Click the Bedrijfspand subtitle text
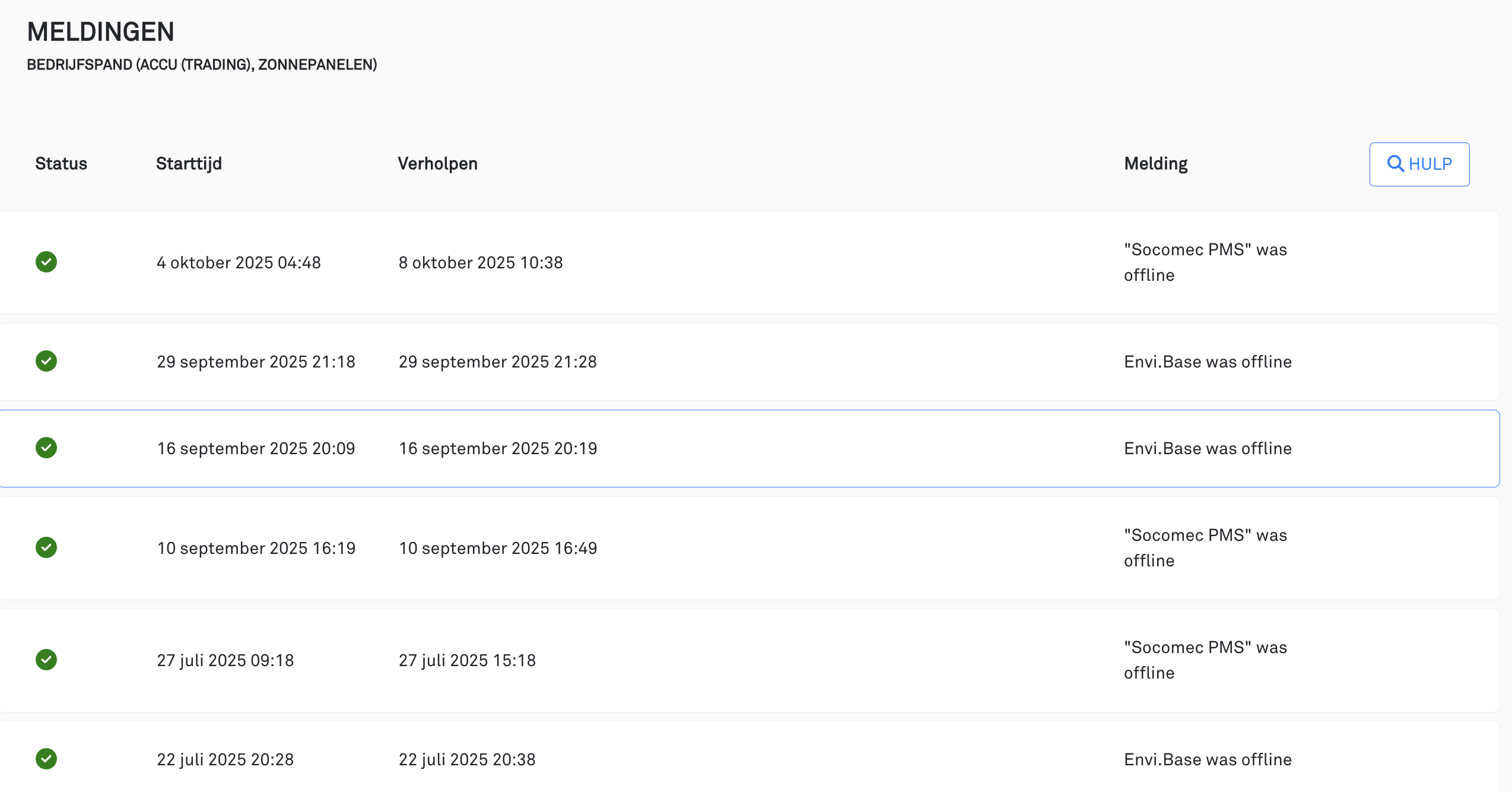Screen dimensions: 1512x792 click(202, 65)
